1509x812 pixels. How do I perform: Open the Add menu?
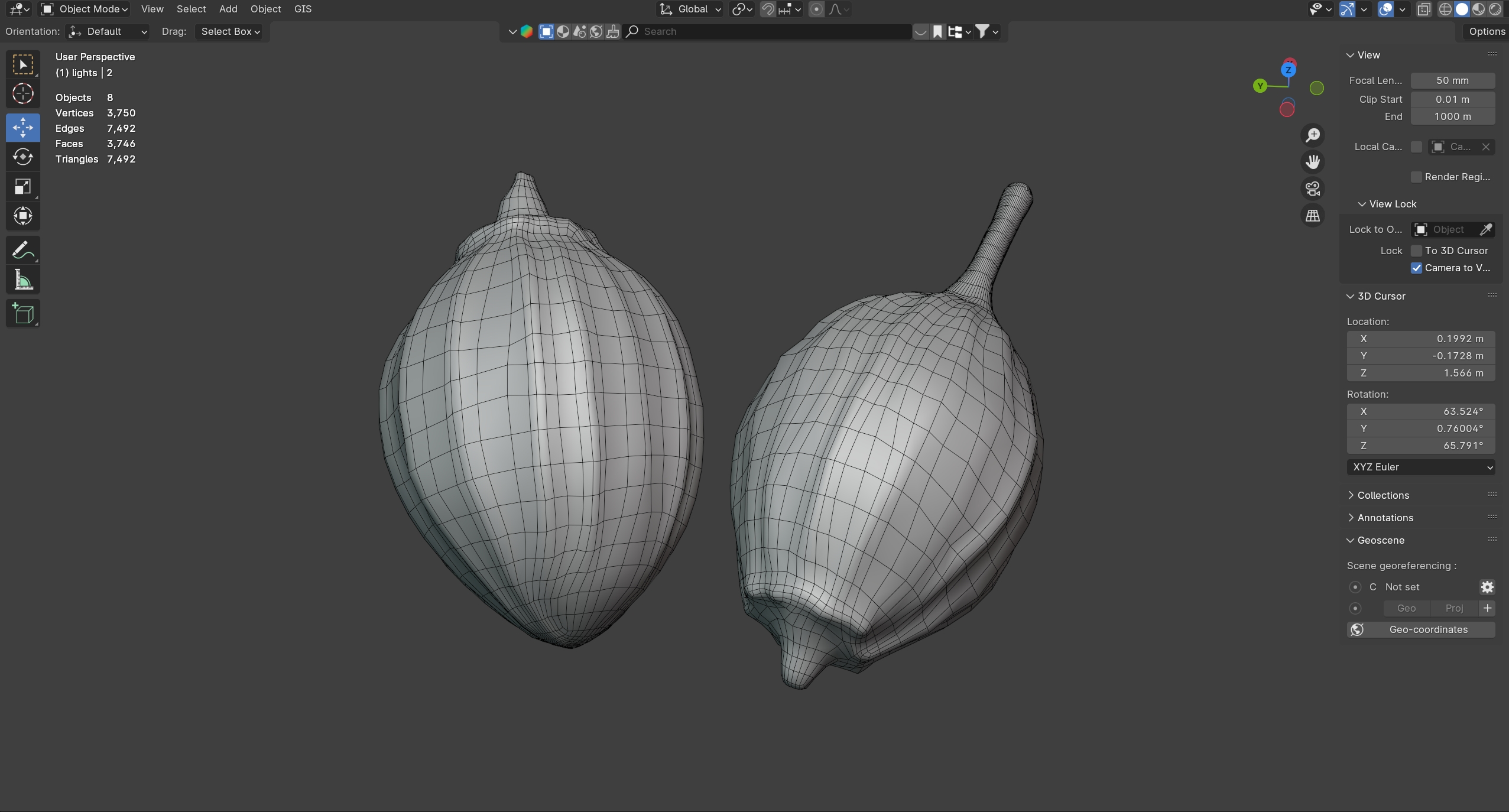228,9
